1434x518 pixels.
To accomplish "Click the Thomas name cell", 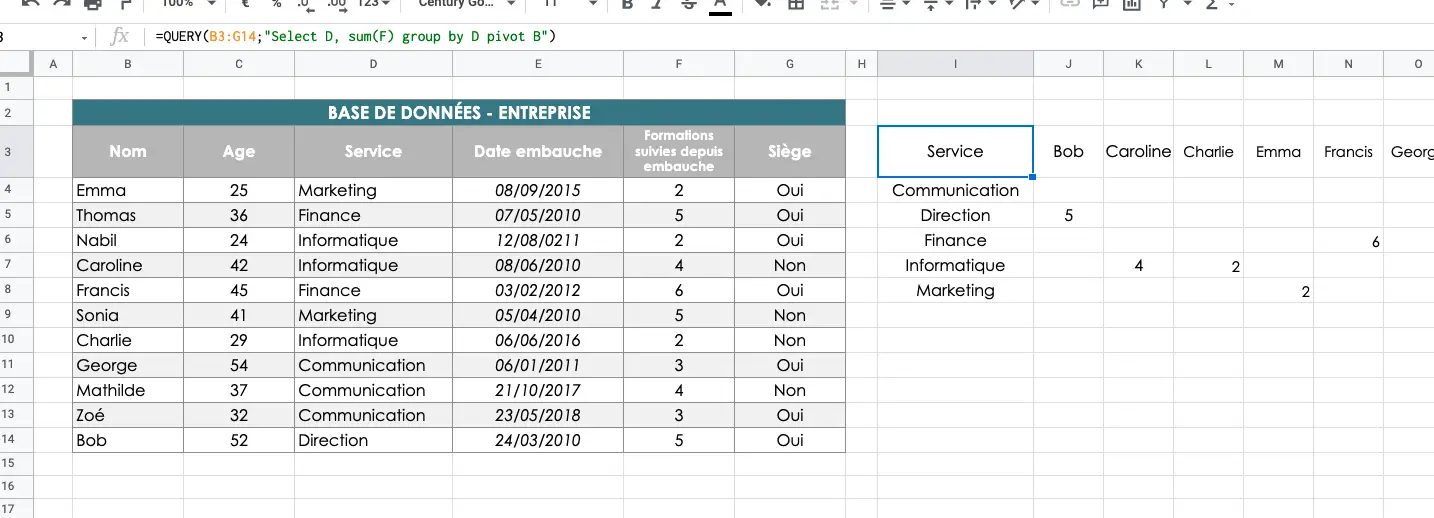I will click(x=128, y=215).
